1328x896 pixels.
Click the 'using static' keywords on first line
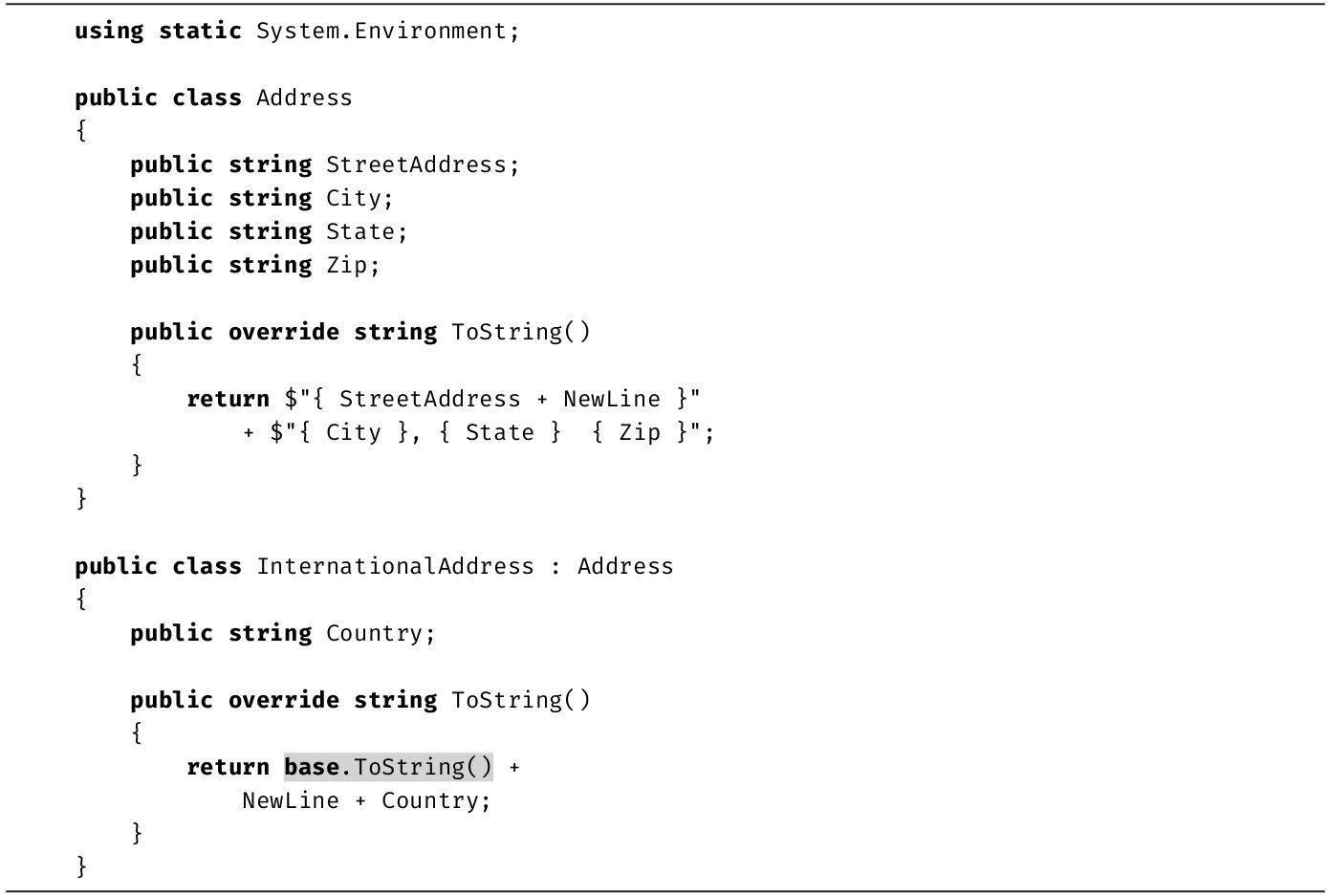click(158, 31)
